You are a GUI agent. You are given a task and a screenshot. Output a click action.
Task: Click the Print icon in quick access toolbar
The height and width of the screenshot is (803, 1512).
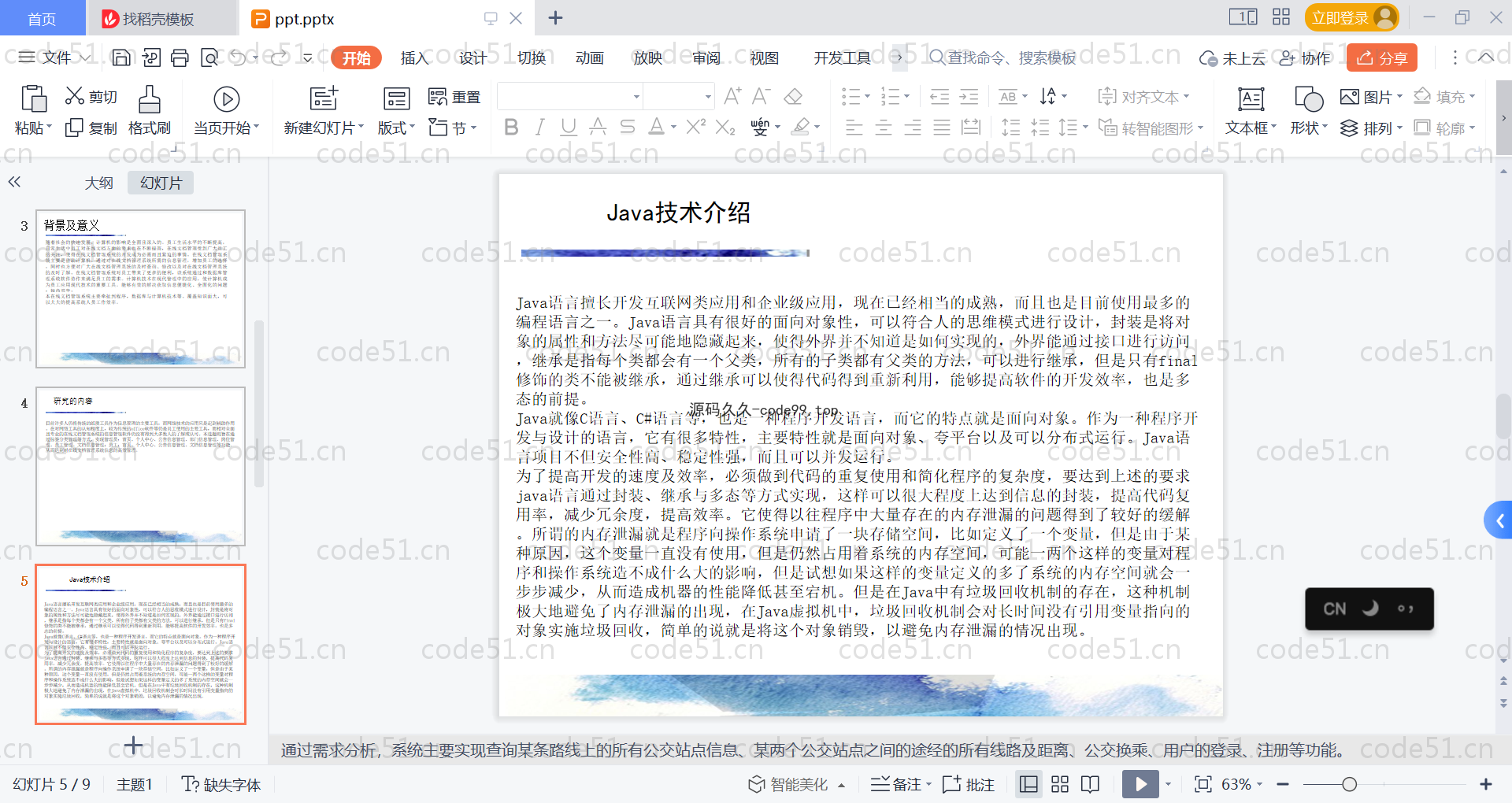point(180,57)
